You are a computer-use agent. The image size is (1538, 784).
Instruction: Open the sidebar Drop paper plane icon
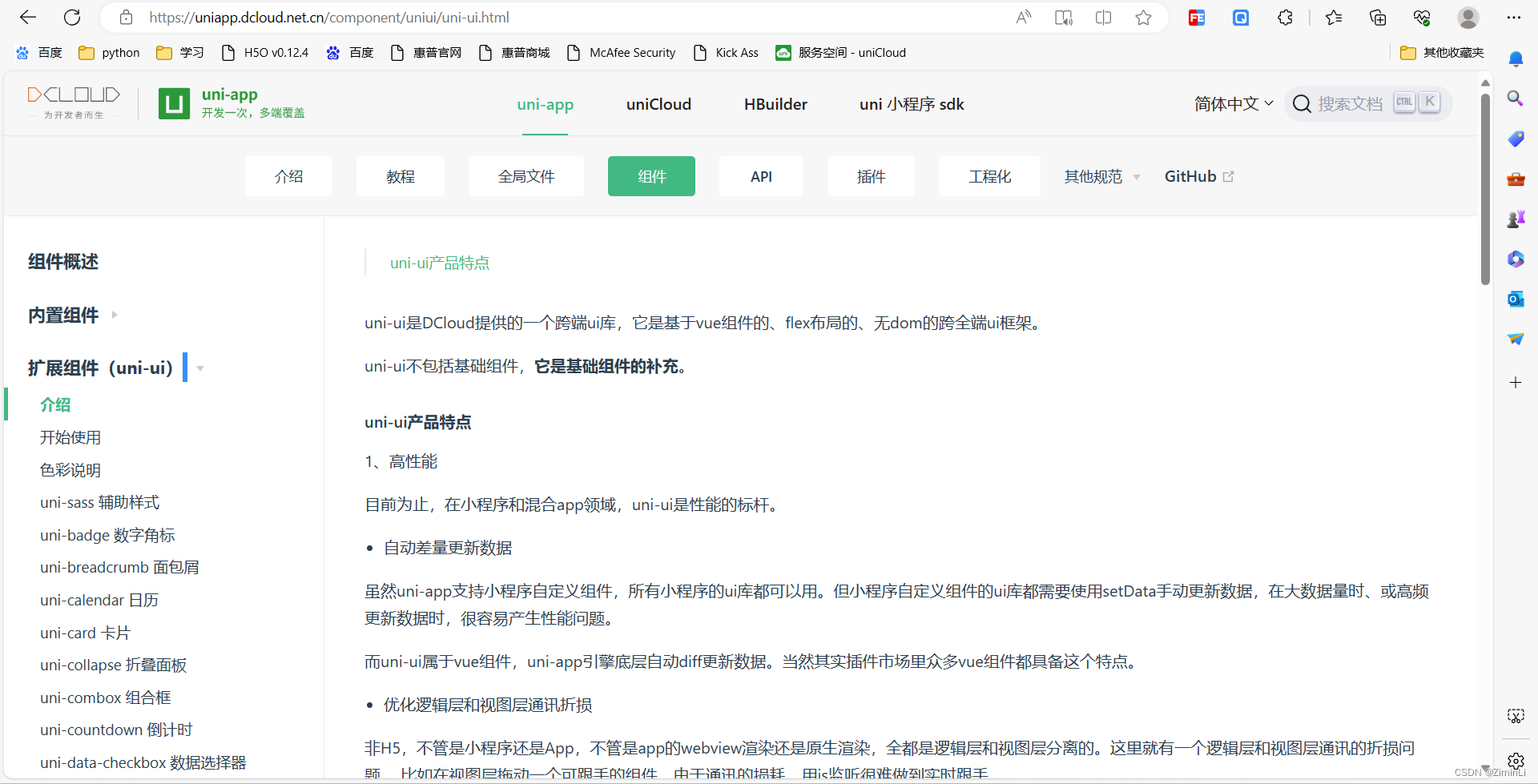coord(1516,339)
